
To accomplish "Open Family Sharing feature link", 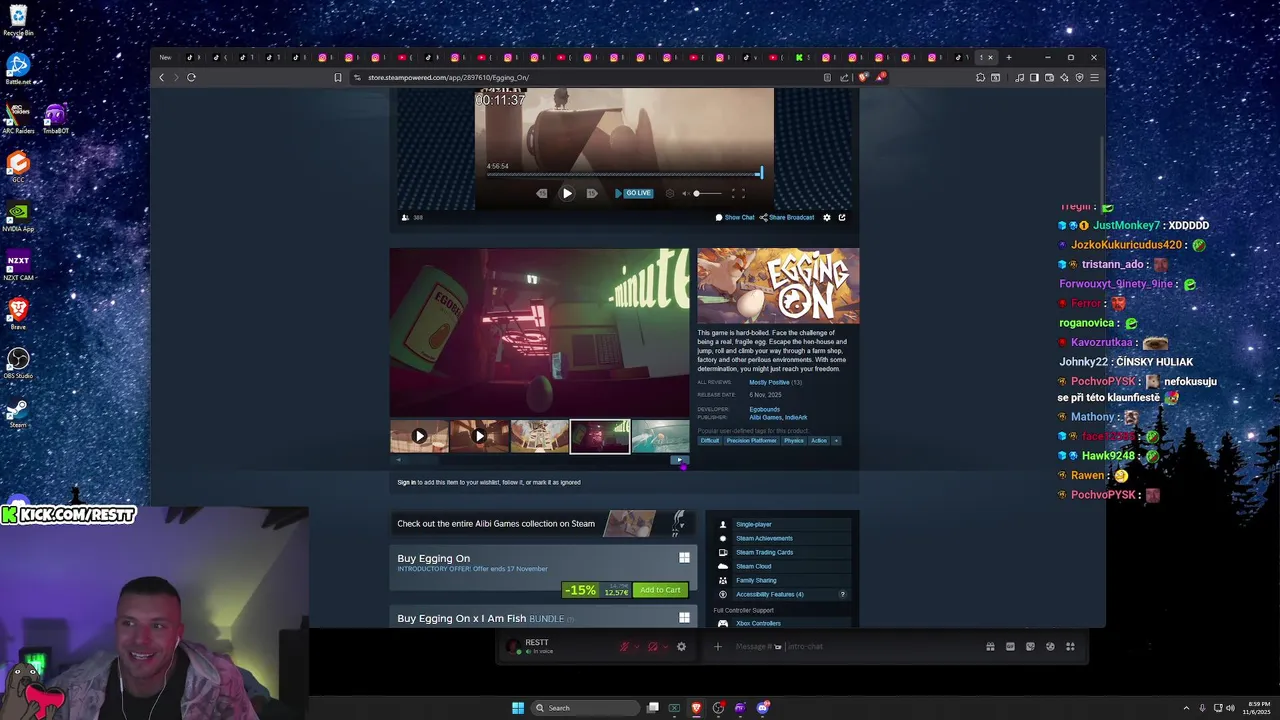I will click(756, 580).
